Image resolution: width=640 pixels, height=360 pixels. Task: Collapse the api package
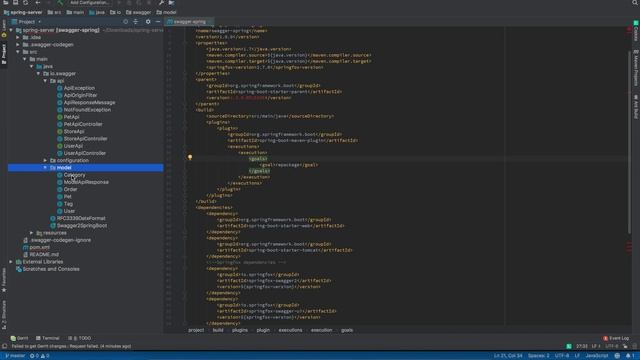[45, 81]
